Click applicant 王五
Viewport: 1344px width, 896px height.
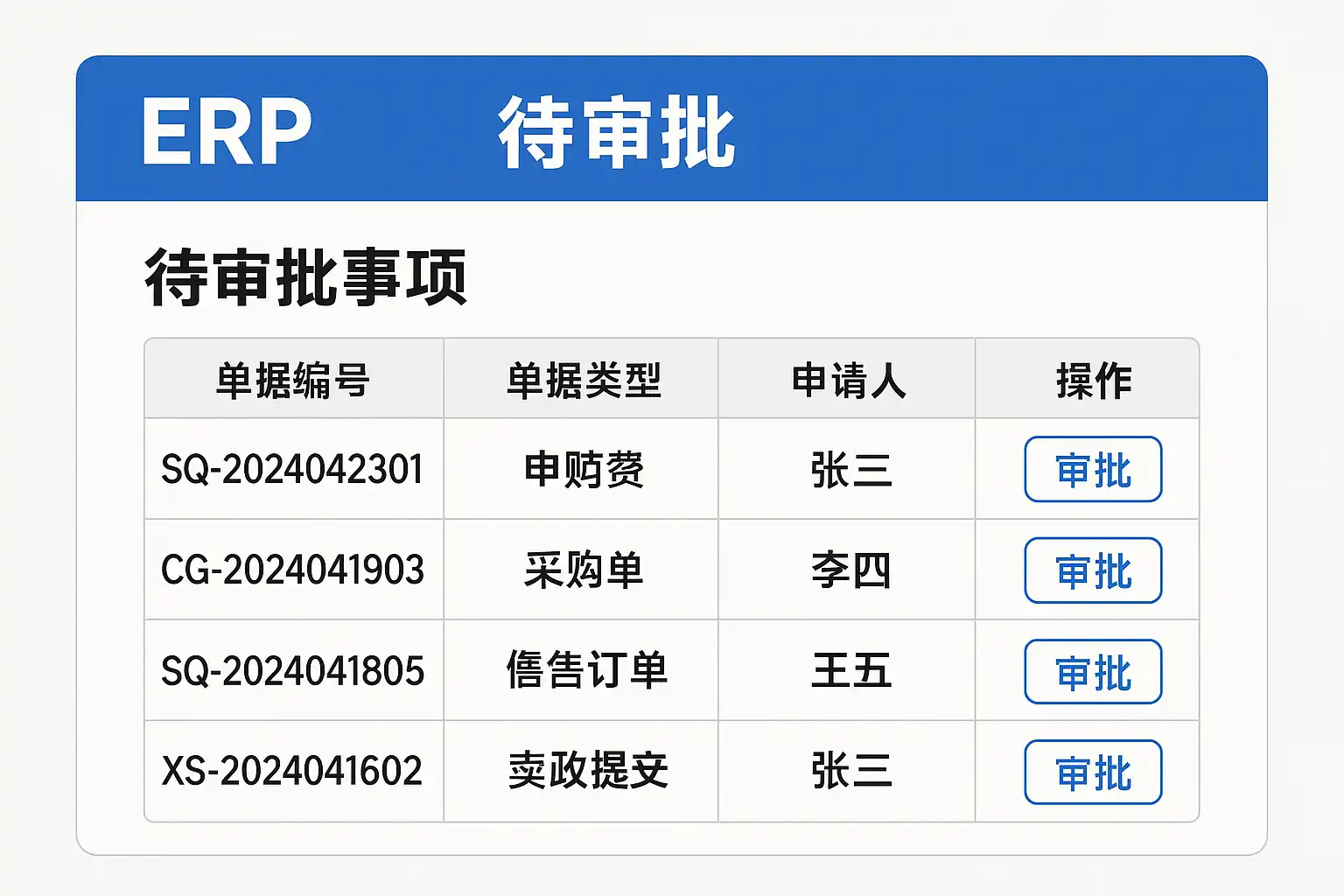[x=850, y=671]
